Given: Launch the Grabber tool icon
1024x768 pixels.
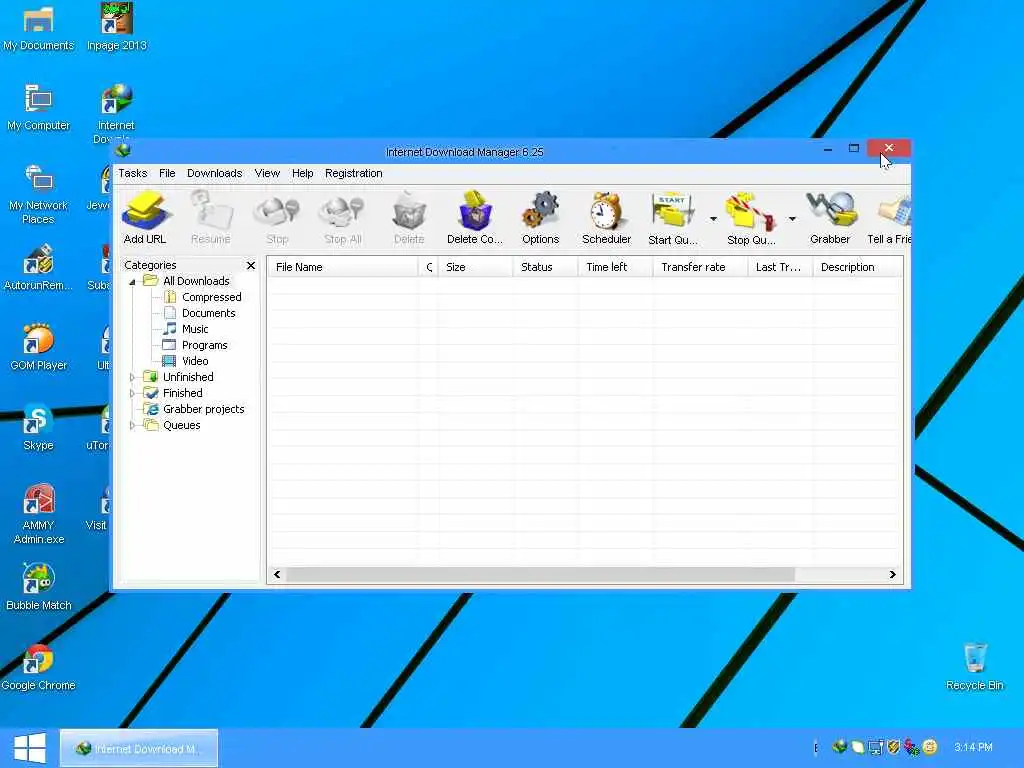Looking at the screenshot, I should (x=830, y=218).
